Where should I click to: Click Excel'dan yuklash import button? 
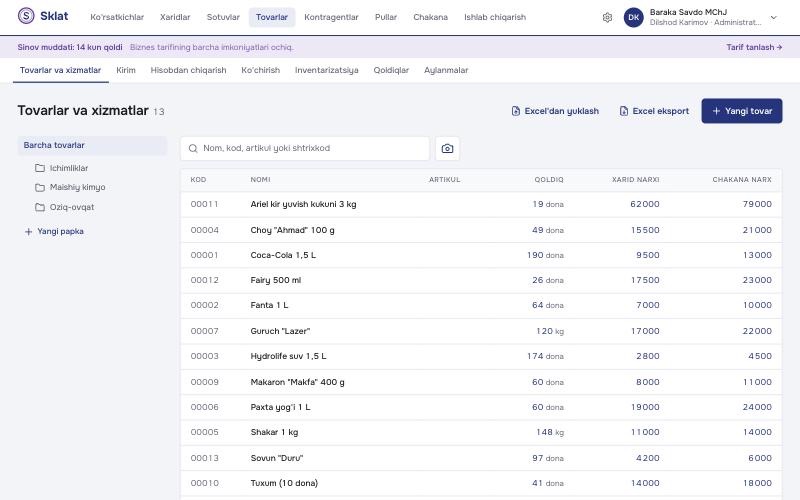[x=555, y=111]
